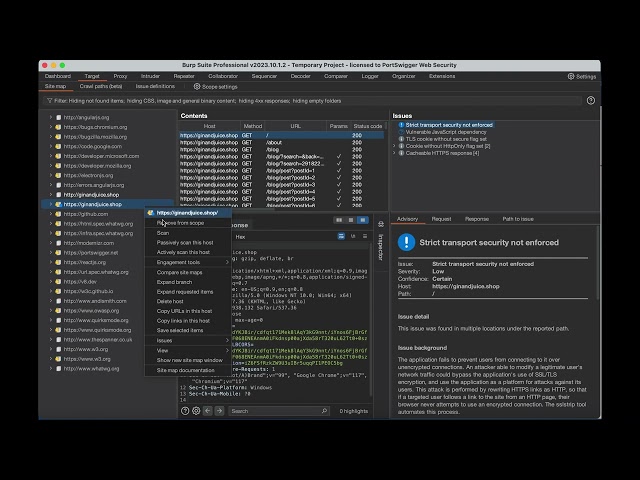Open View submenu in context menu

[188, 350]
